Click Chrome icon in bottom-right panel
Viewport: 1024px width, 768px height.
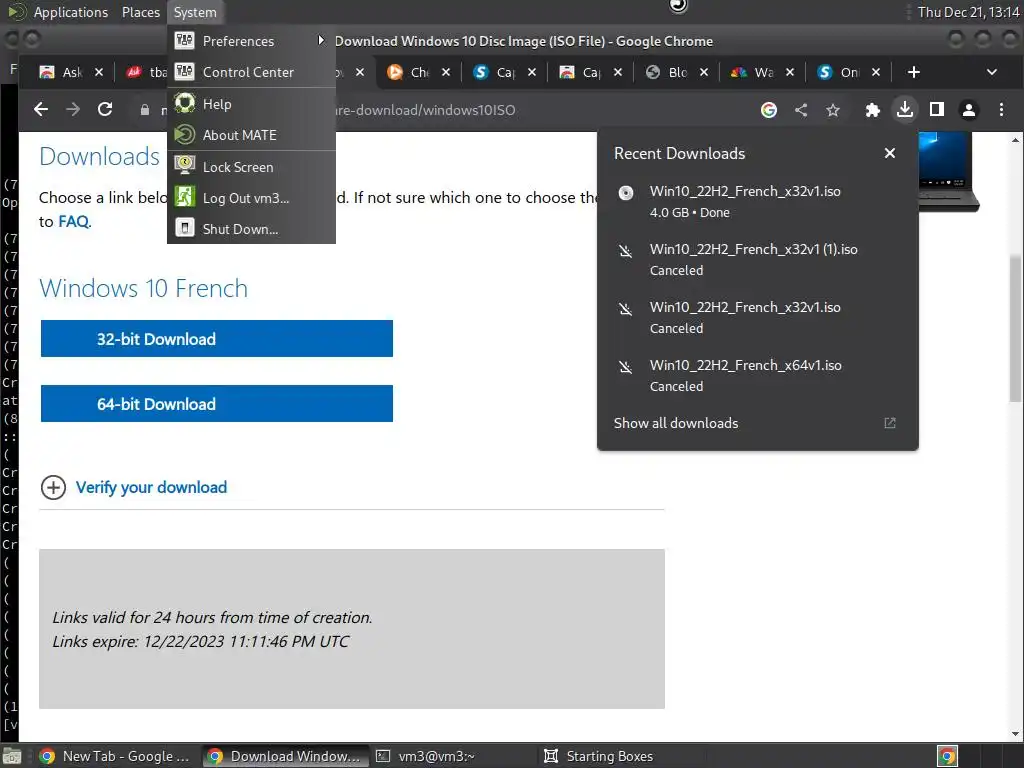(x=947, y=756)
